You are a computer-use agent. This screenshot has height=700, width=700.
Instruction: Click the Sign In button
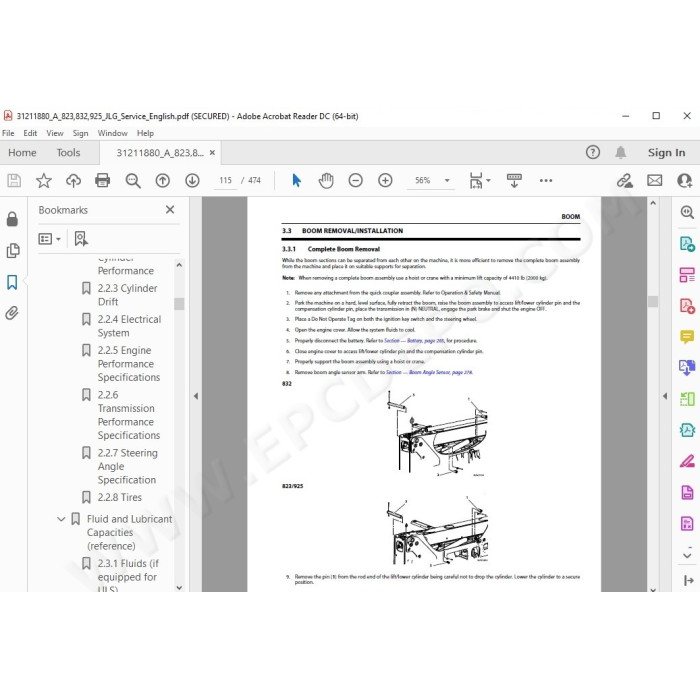tap(667, 153)
